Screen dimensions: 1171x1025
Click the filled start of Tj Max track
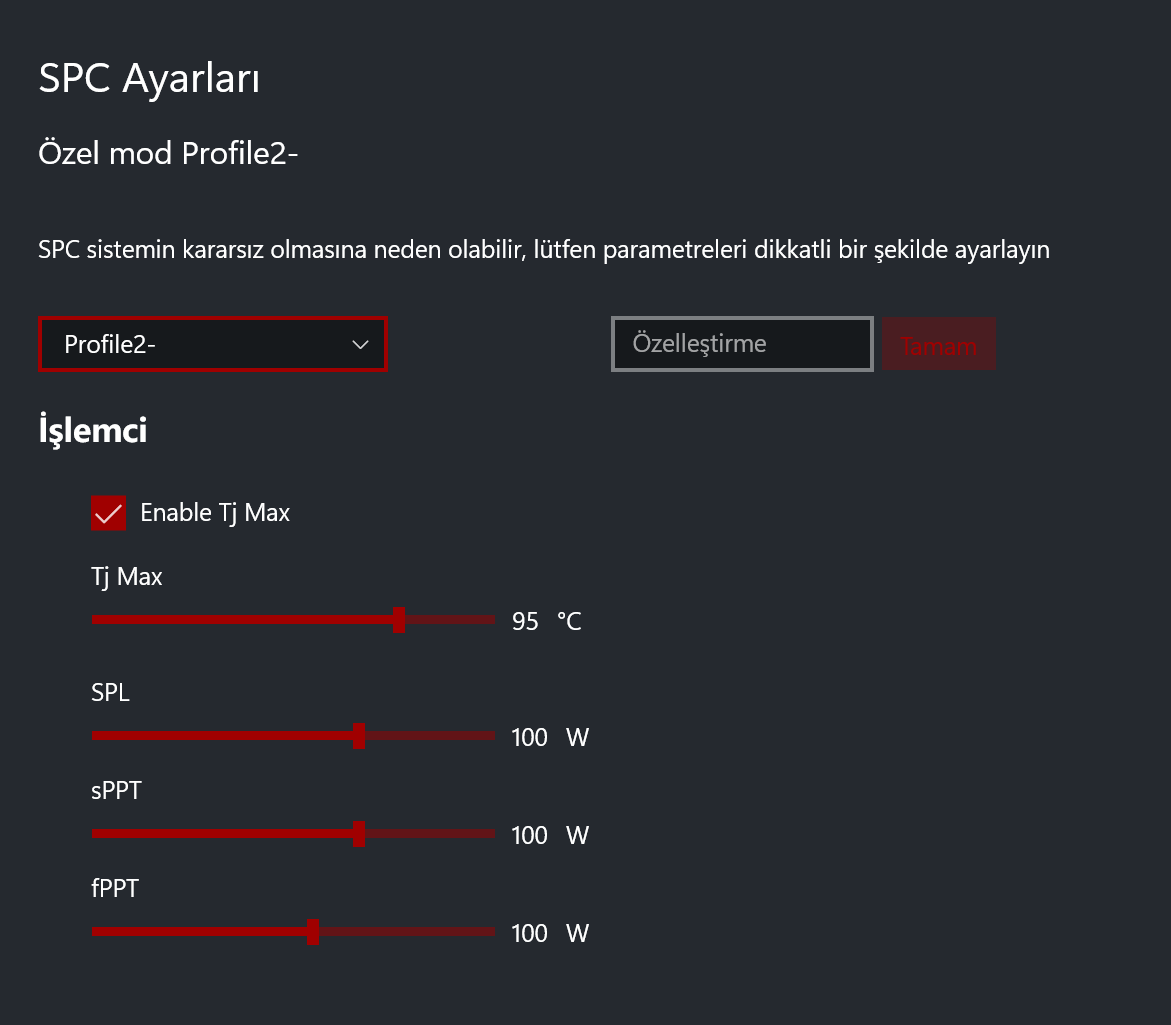243,620
